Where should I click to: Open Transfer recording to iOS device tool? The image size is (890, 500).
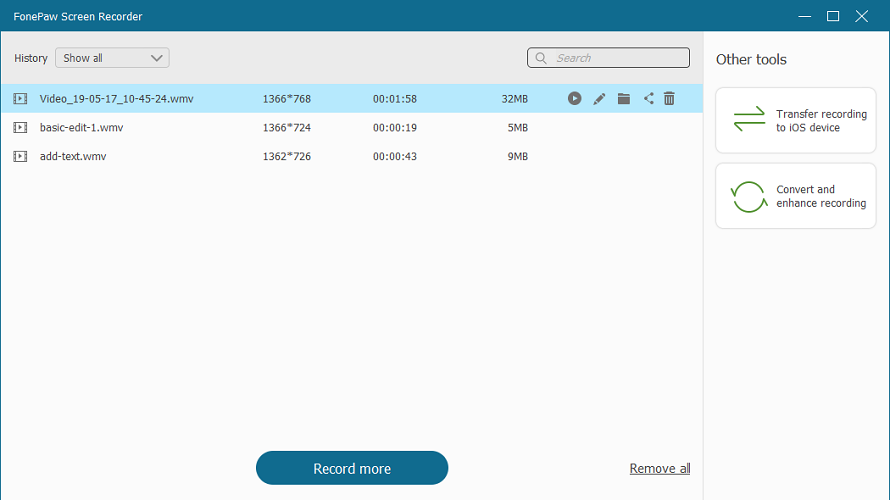(x=796, y=120)
